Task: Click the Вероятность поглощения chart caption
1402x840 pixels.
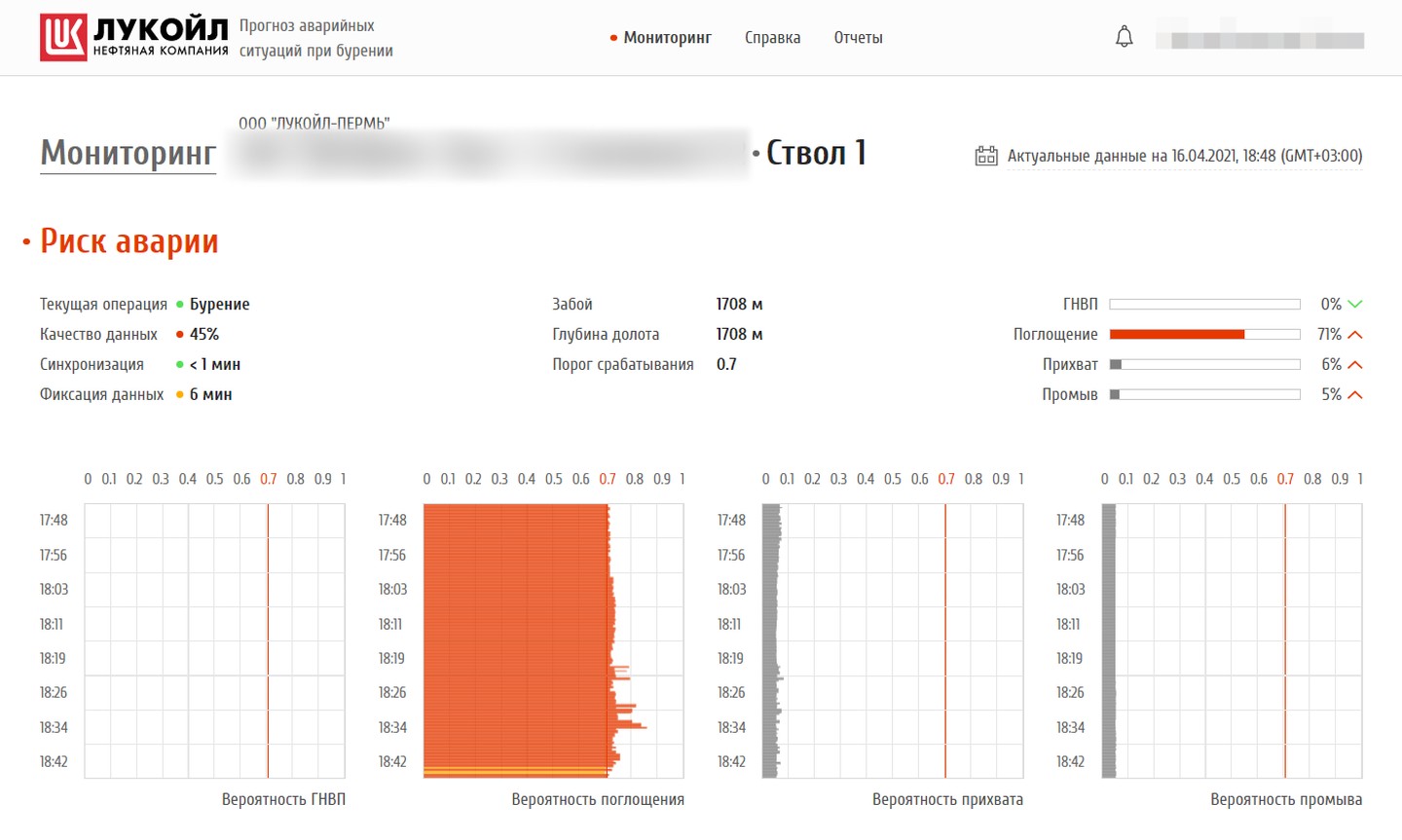Action: point(598,800)
